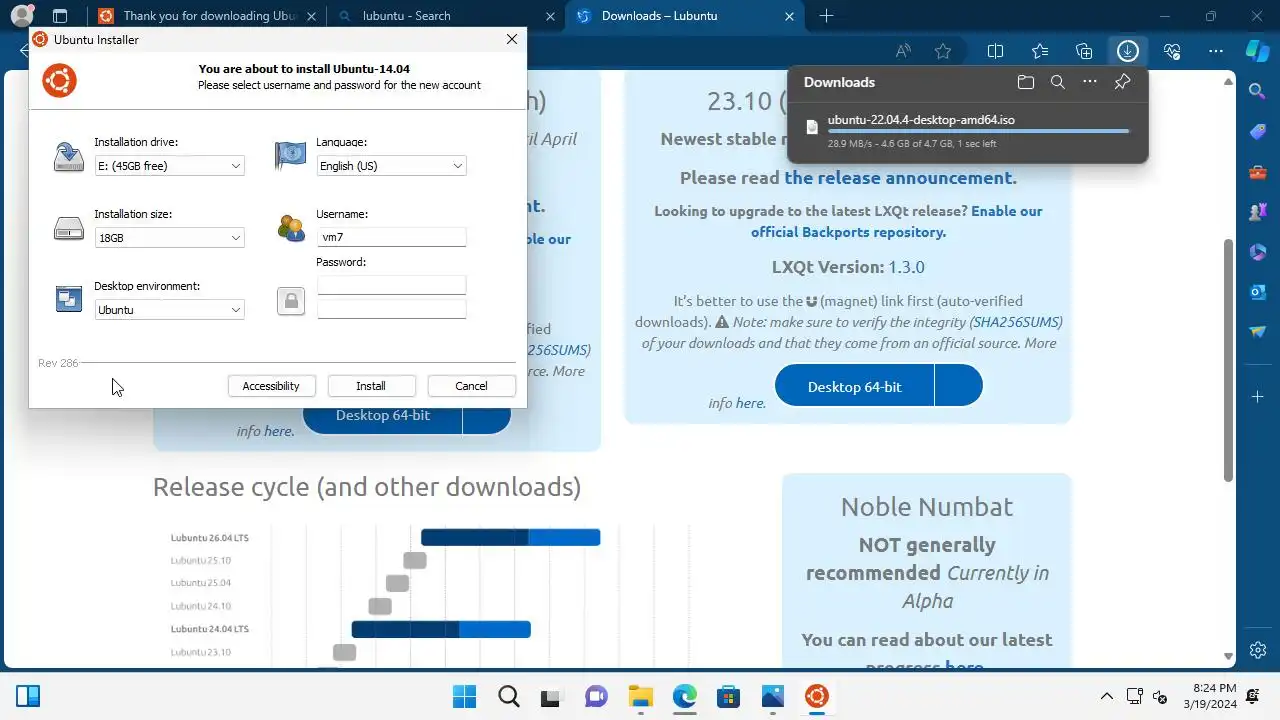Screen dimensions: 1280x720
Task: Open Edge sidebar settings gear
Action: [1257, 650]
